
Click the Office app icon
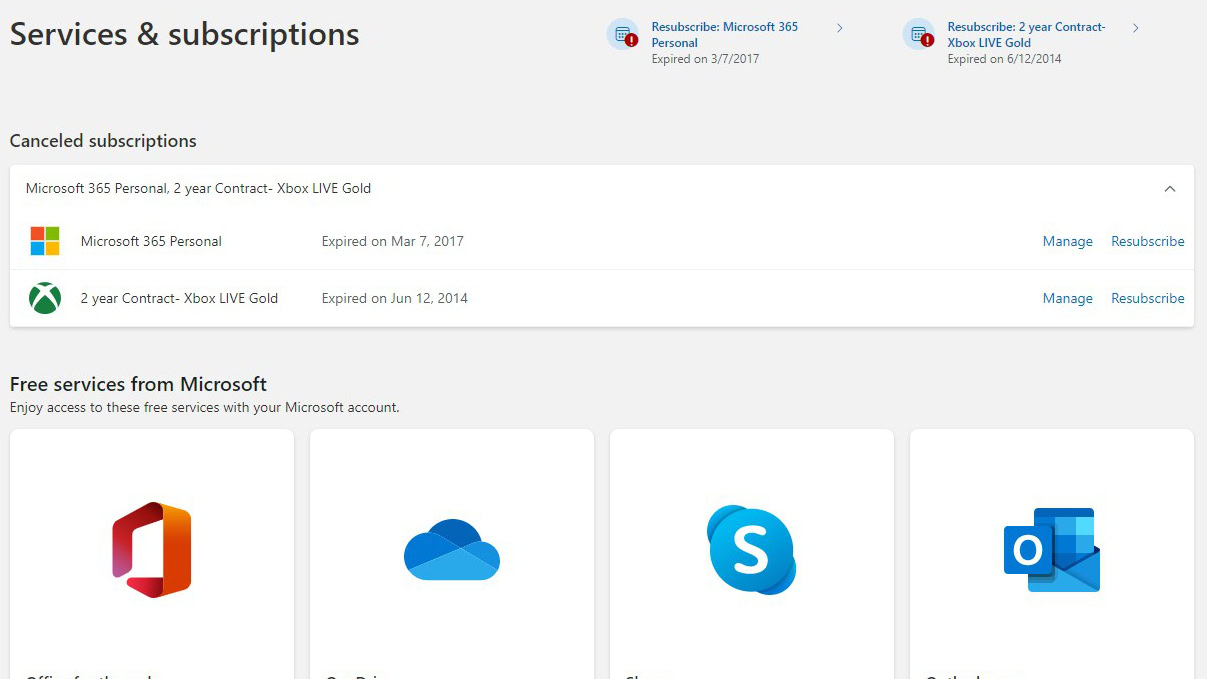(151, 550)
